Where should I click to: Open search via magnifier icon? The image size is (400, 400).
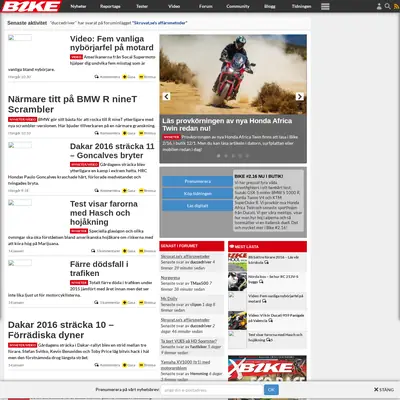(x=387, y=6)
